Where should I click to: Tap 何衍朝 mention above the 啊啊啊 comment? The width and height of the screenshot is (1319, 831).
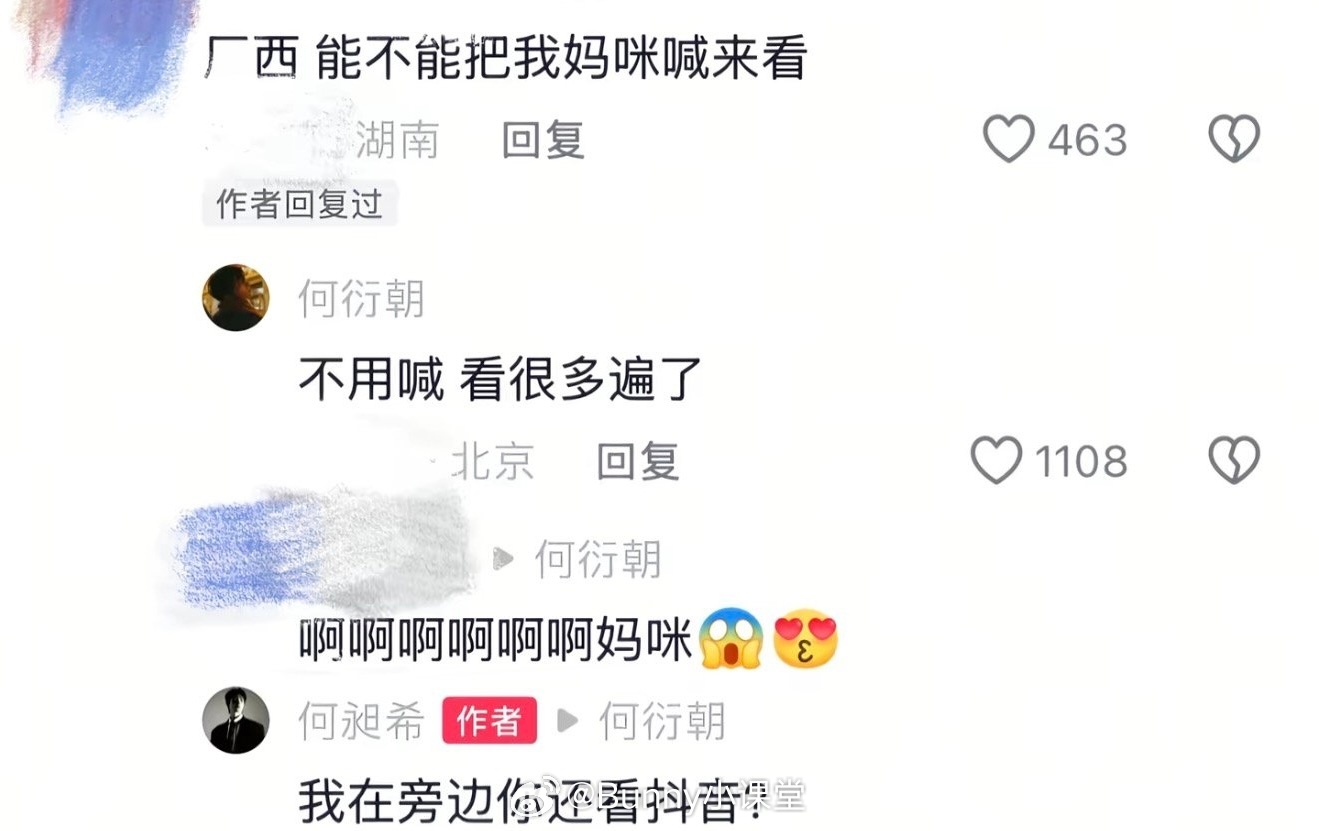[x=598, y=559]
